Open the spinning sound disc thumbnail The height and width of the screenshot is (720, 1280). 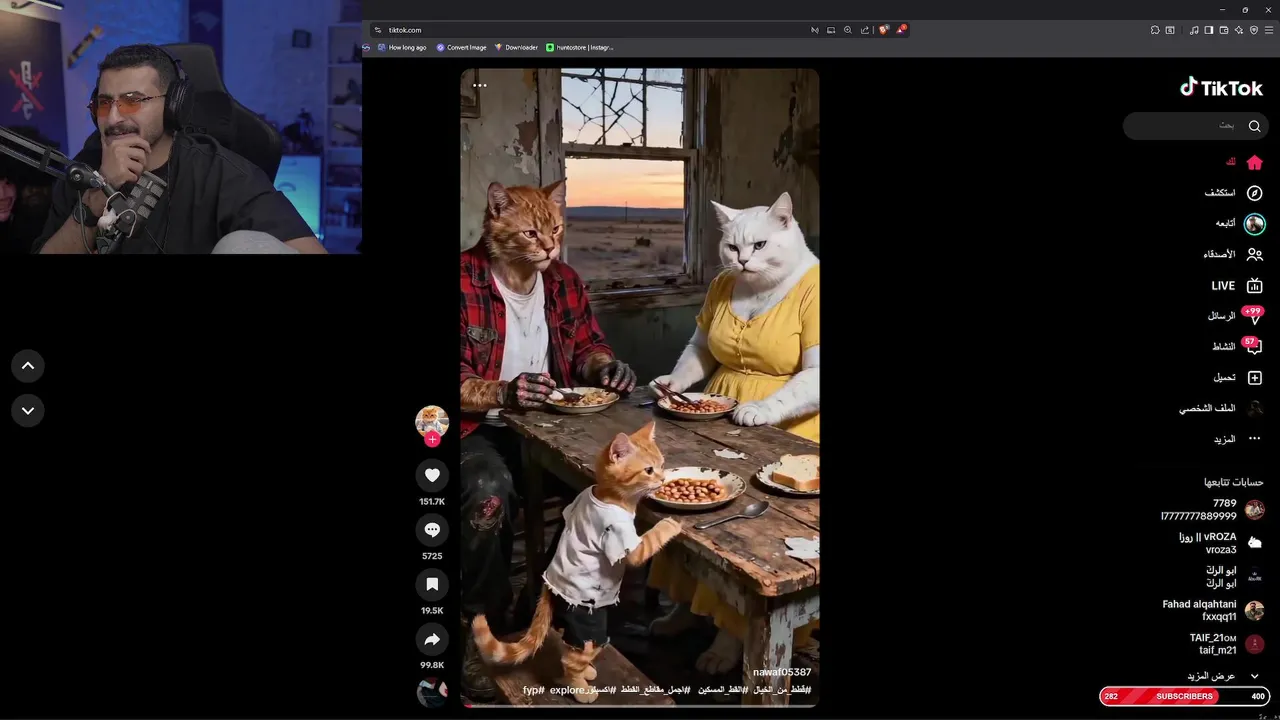[432, 691]
